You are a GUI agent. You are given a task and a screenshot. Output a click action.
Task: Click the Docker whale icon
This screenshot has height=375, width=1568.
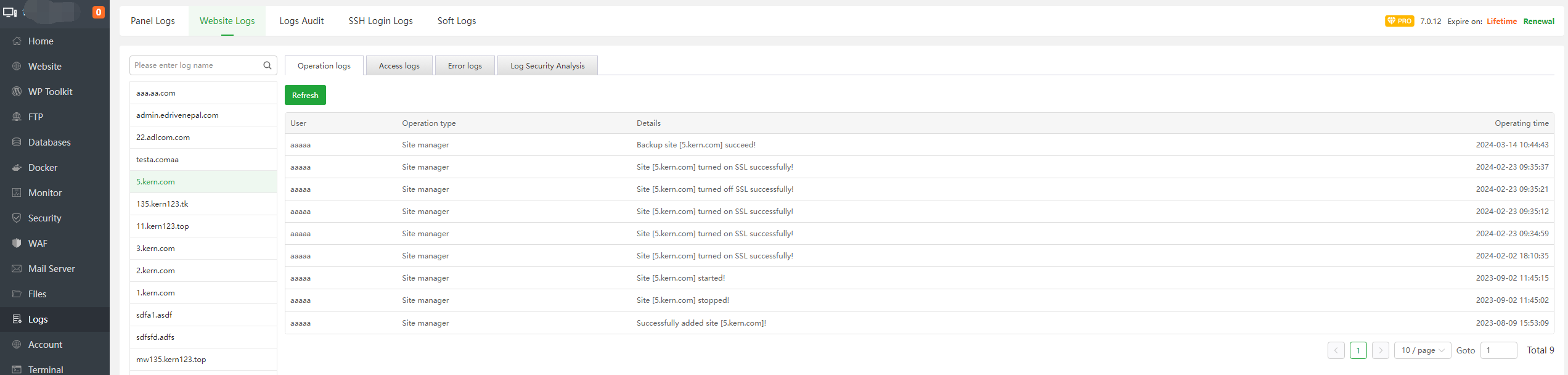[x=17, y=168]
